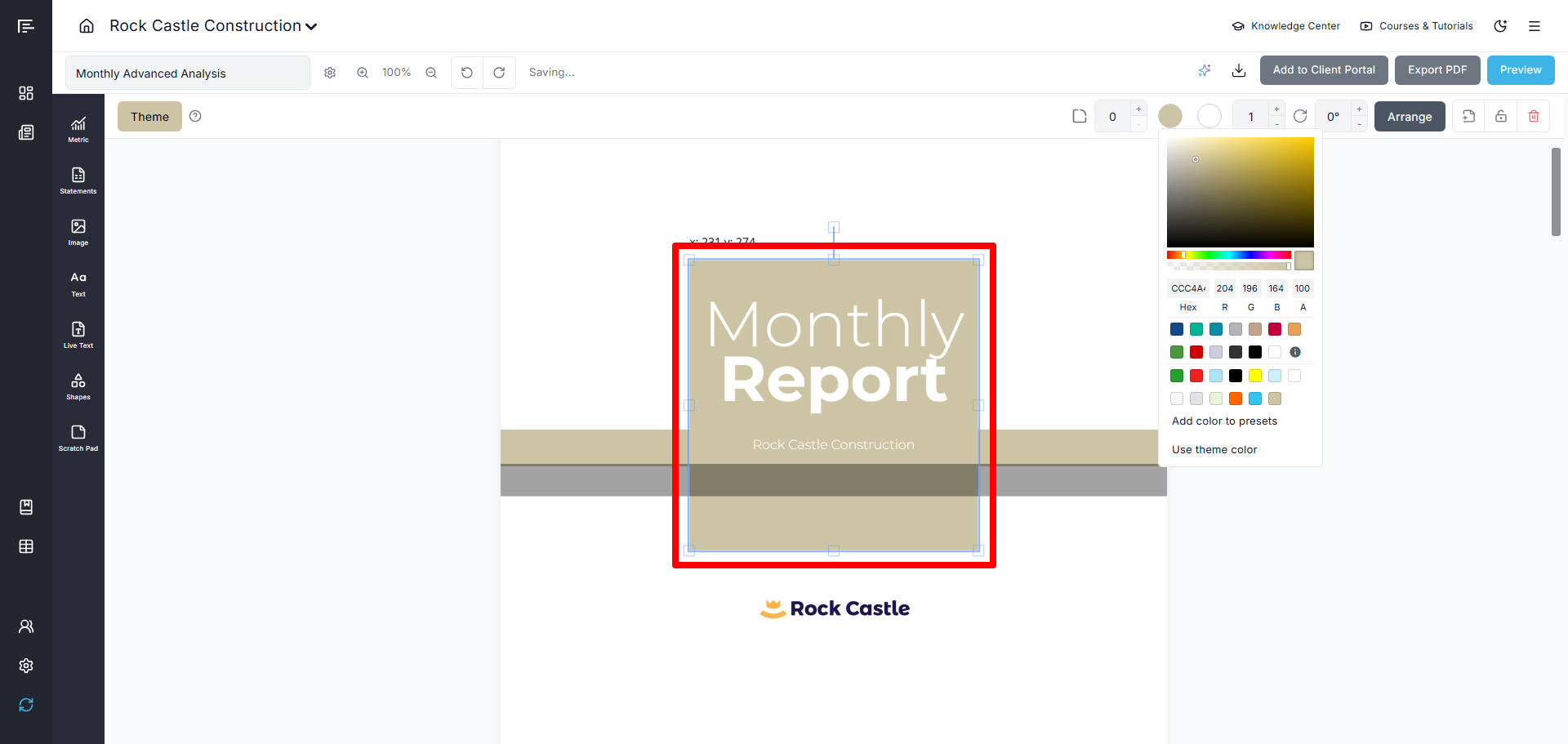Screen dimensions: 1568x744
Task: Decrease the rotation angle value
Action: 1359,124
